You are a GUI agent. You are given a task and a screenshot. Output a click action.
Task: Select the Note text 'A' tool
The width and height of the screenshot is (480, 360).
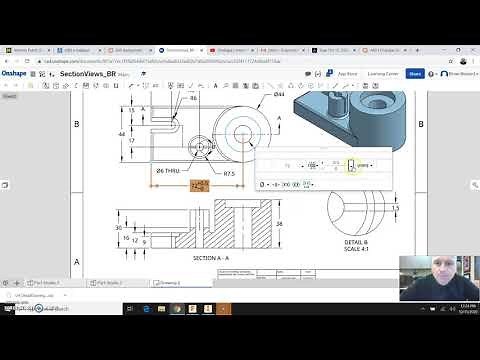[215, 86]
